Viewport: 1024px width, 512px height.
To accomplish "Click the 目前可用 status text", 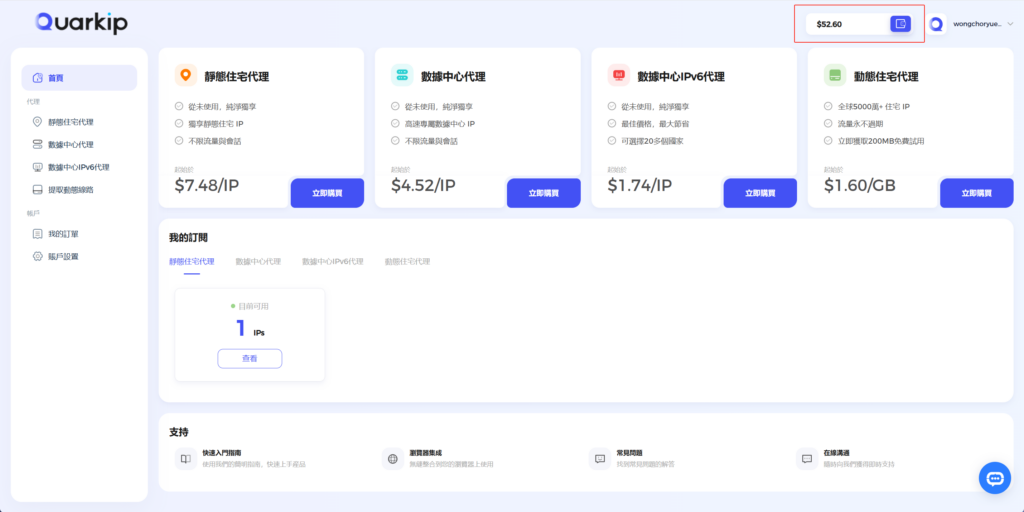I will tap(253, 306).
